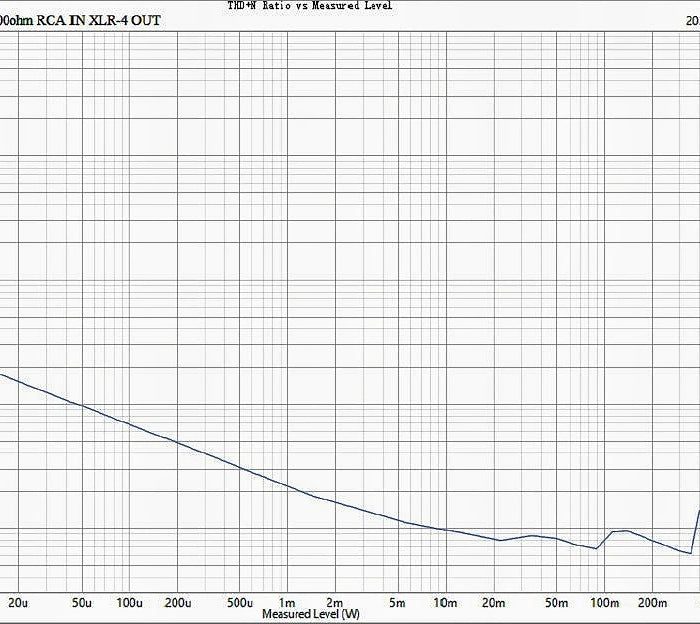
Task: Click the curve's sharp rise at right edge
Action: [696, 525]
